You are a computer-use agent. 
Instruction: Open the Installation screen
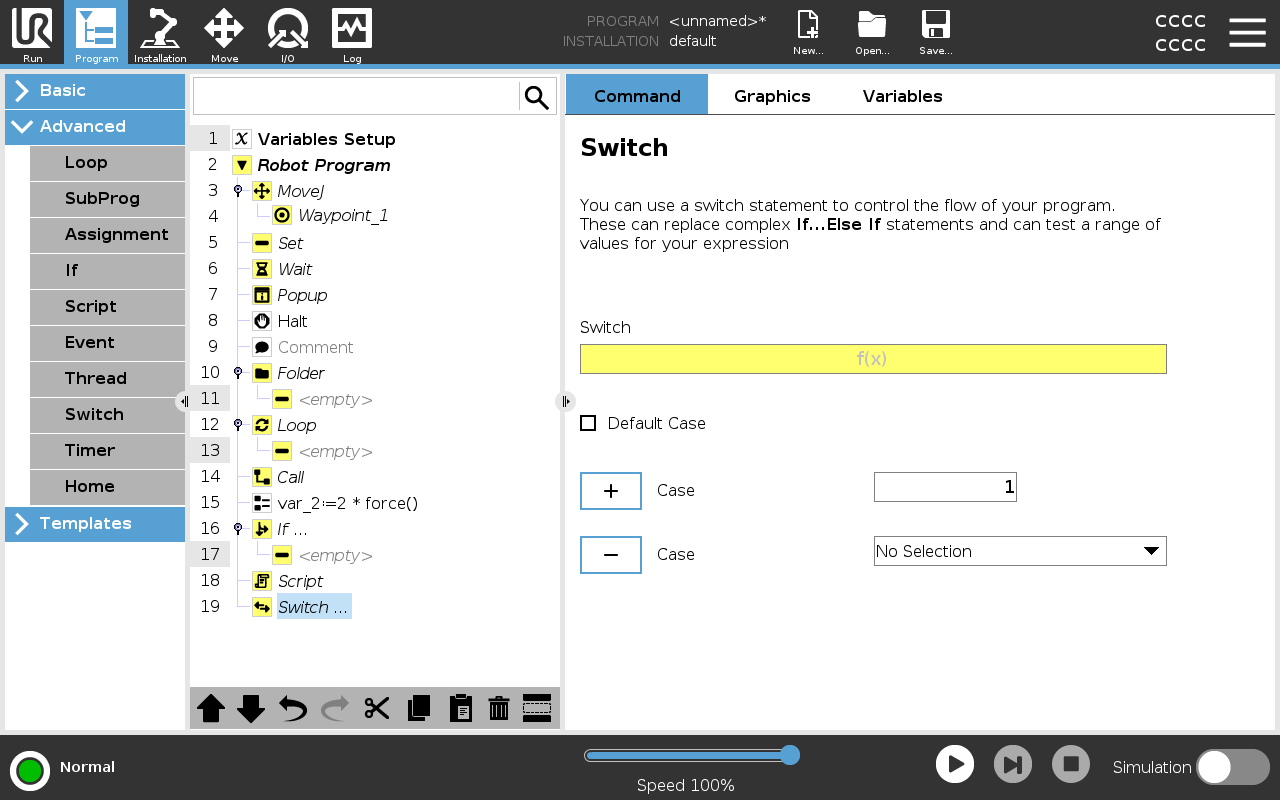tap(160, 32)
